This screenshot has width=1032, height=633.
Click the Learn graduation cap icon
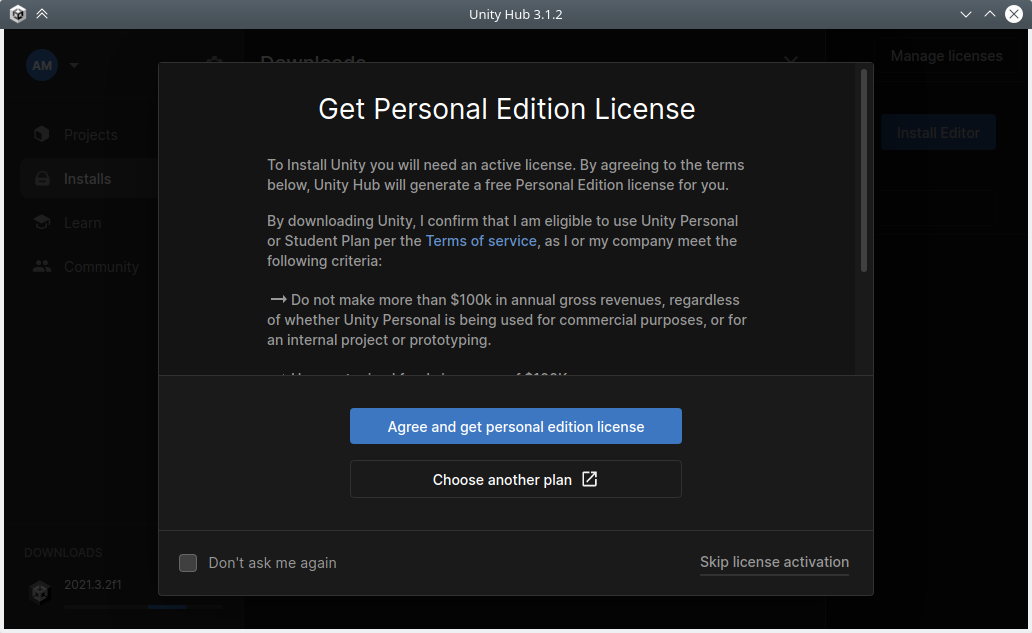pos(41,223)
